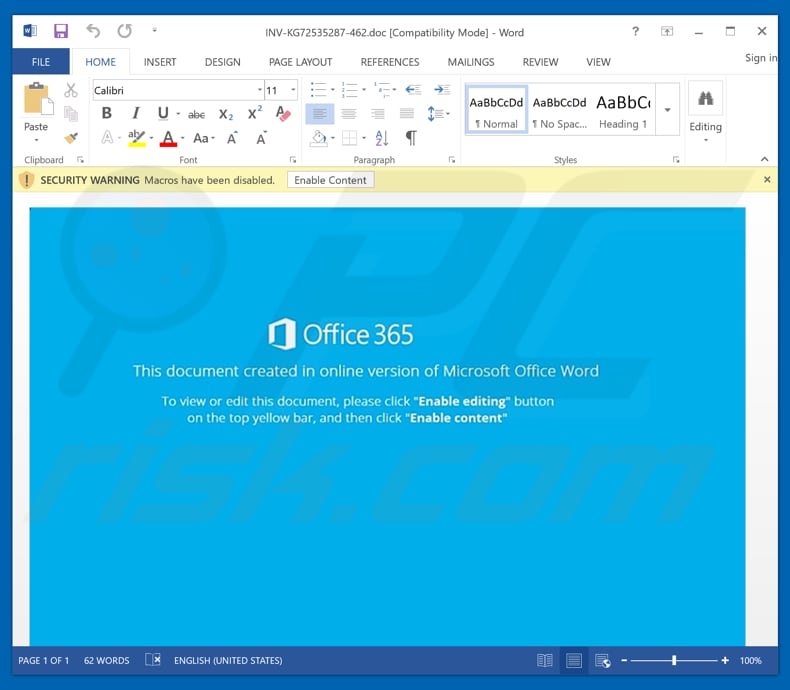This screenshot has width=790, height=690.
Task: Click the 62 WORDS count in status bar
Action: point(106,660)
